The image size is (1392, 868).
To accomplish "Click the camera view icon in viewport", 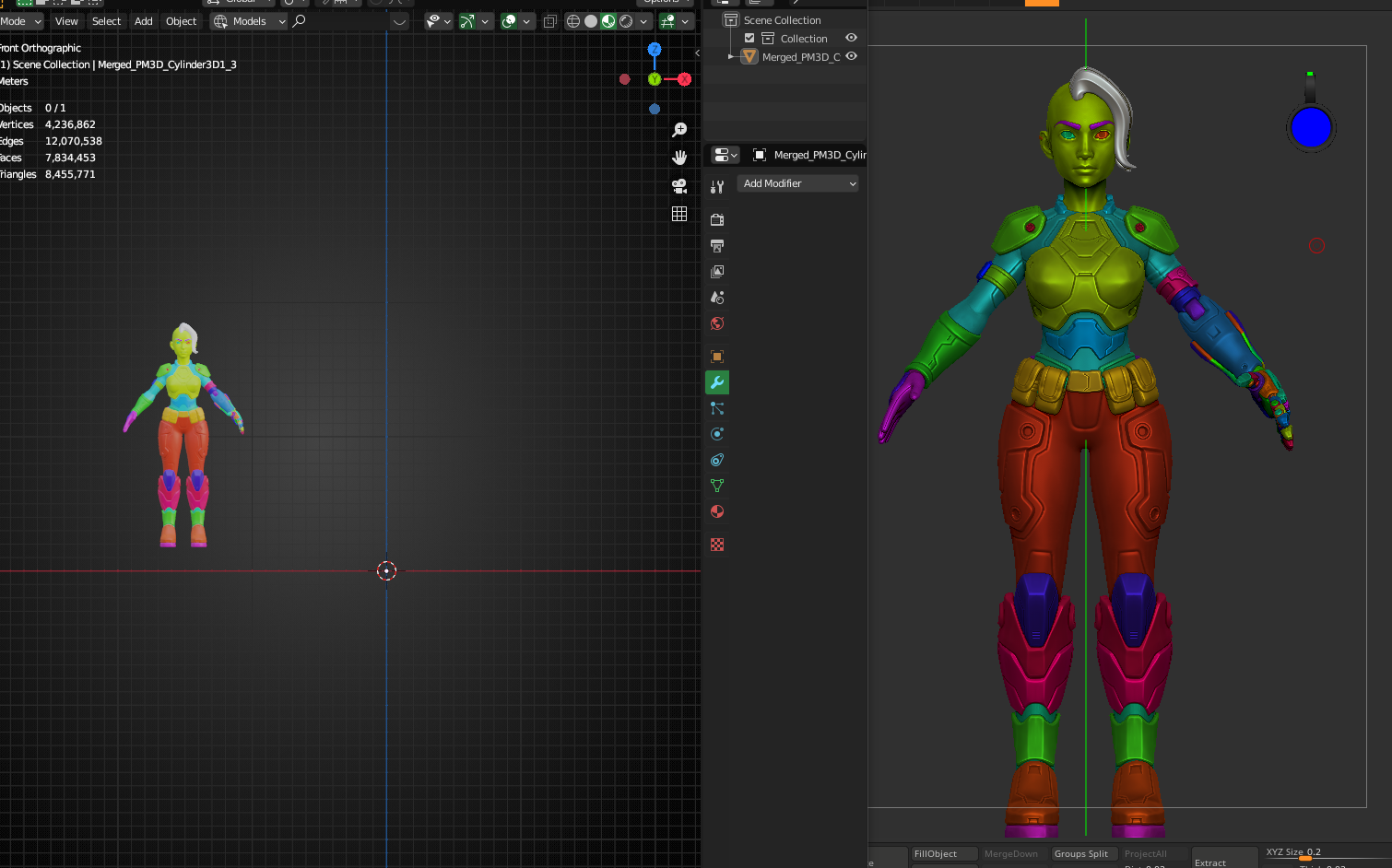I will click(x=679, y=186).
